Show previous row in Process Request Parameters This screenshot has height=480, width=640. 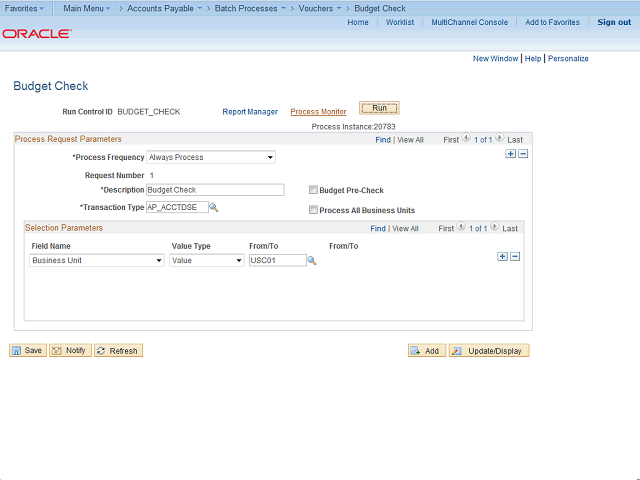tap(466, 138)
